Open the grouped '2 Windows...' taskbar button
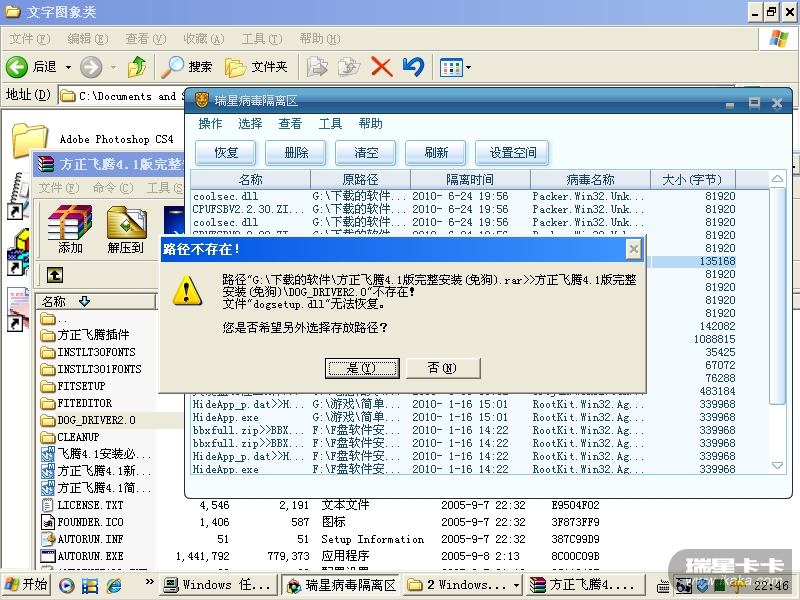800x600 pixels. coord(464,585)
